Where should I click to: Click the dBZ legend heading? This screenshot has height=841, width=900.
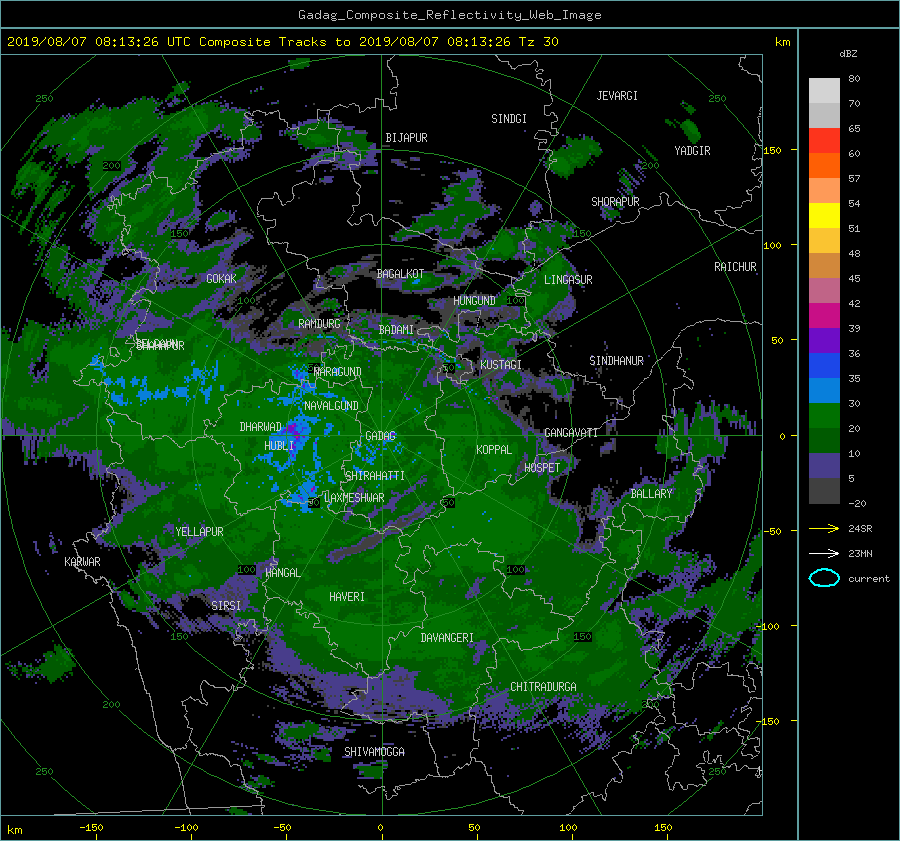848,54
